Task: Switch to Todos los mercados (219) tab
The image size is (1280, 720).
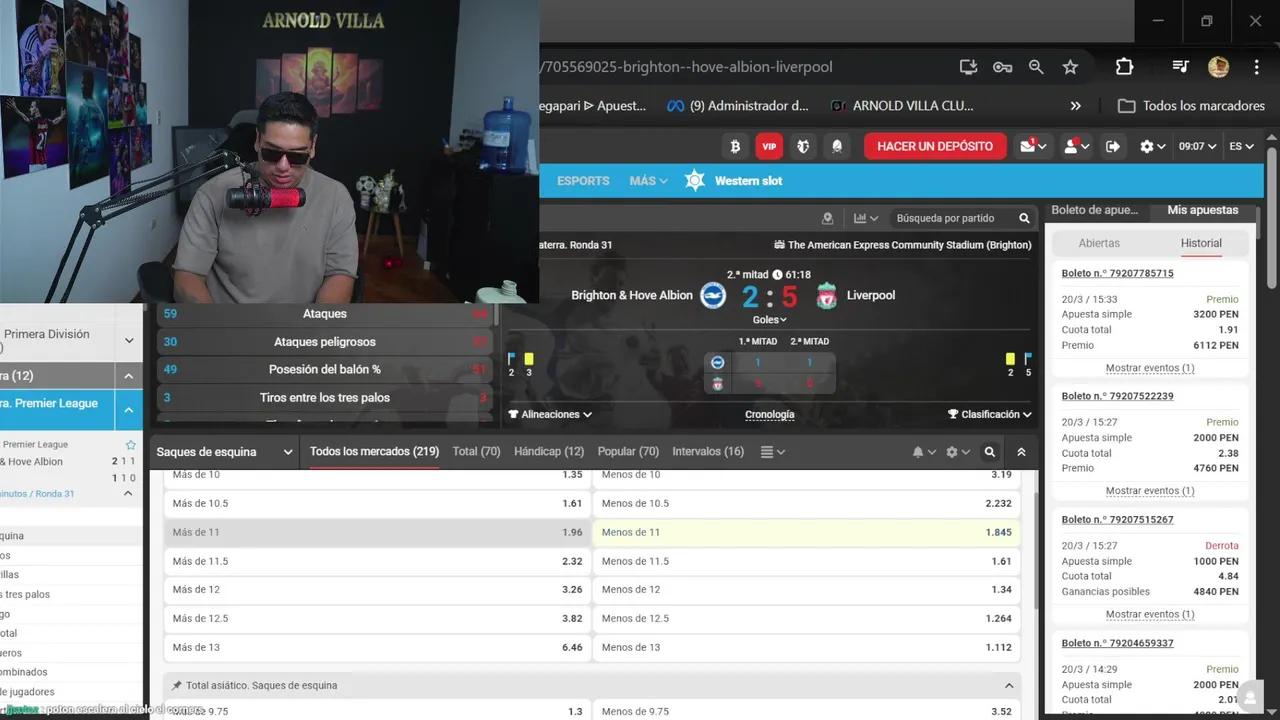Action: pos(374,452)
